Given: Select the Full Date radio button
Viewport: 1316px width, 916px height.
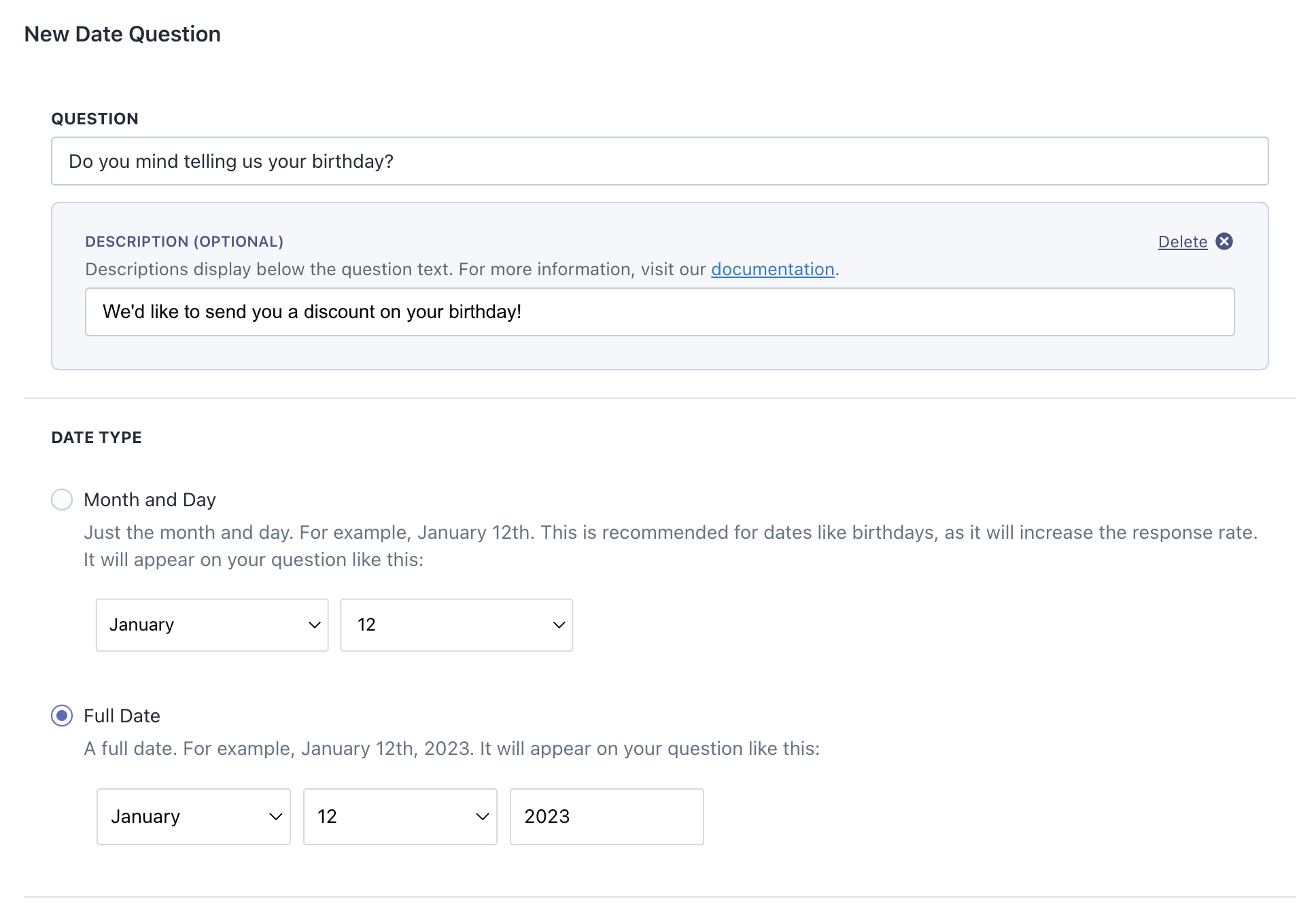Looking at the screenshot, I should pos(62,716).
